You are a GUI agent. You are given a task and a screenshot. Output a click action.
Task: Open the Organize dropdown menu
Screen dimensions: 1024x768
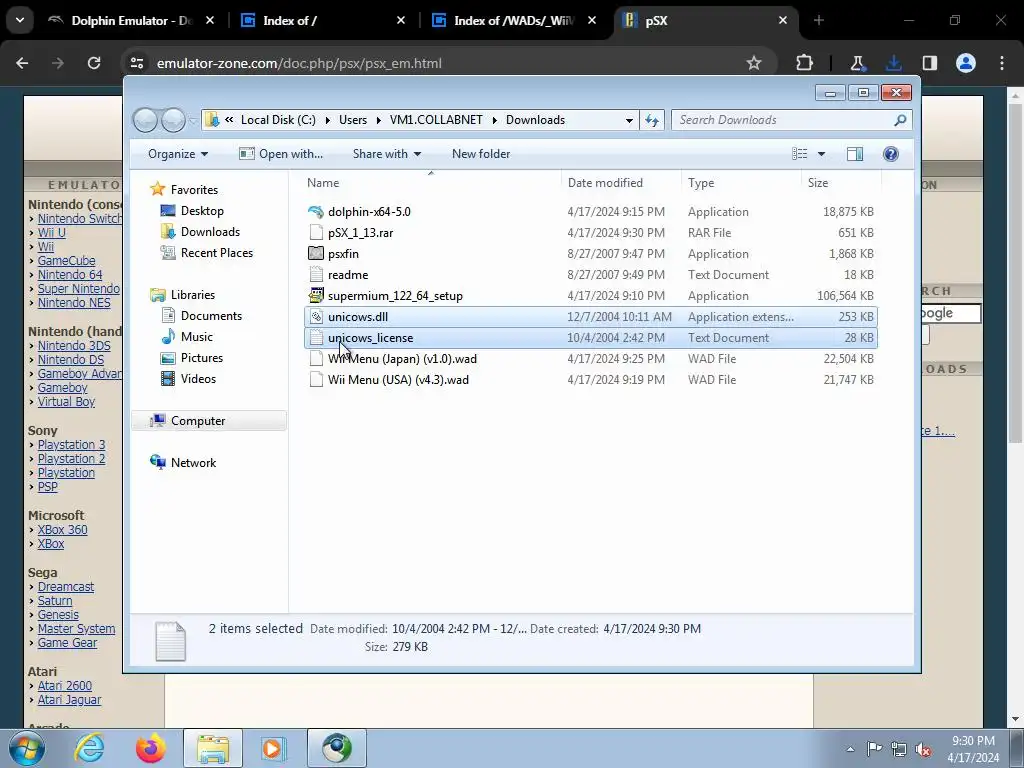tap(178, 153)
